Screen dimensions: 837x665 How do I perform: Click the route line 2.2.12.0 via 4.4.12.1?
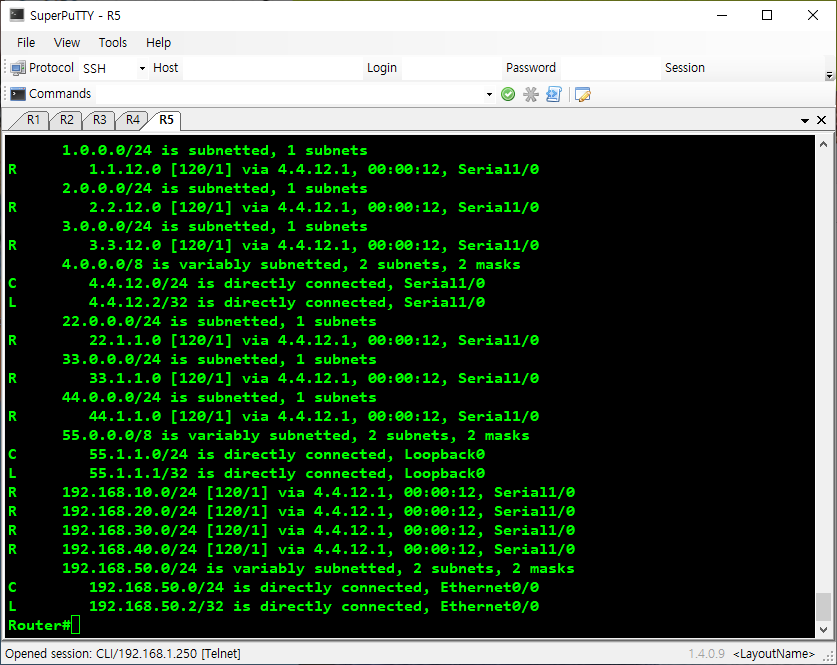(x=273, y=207)
